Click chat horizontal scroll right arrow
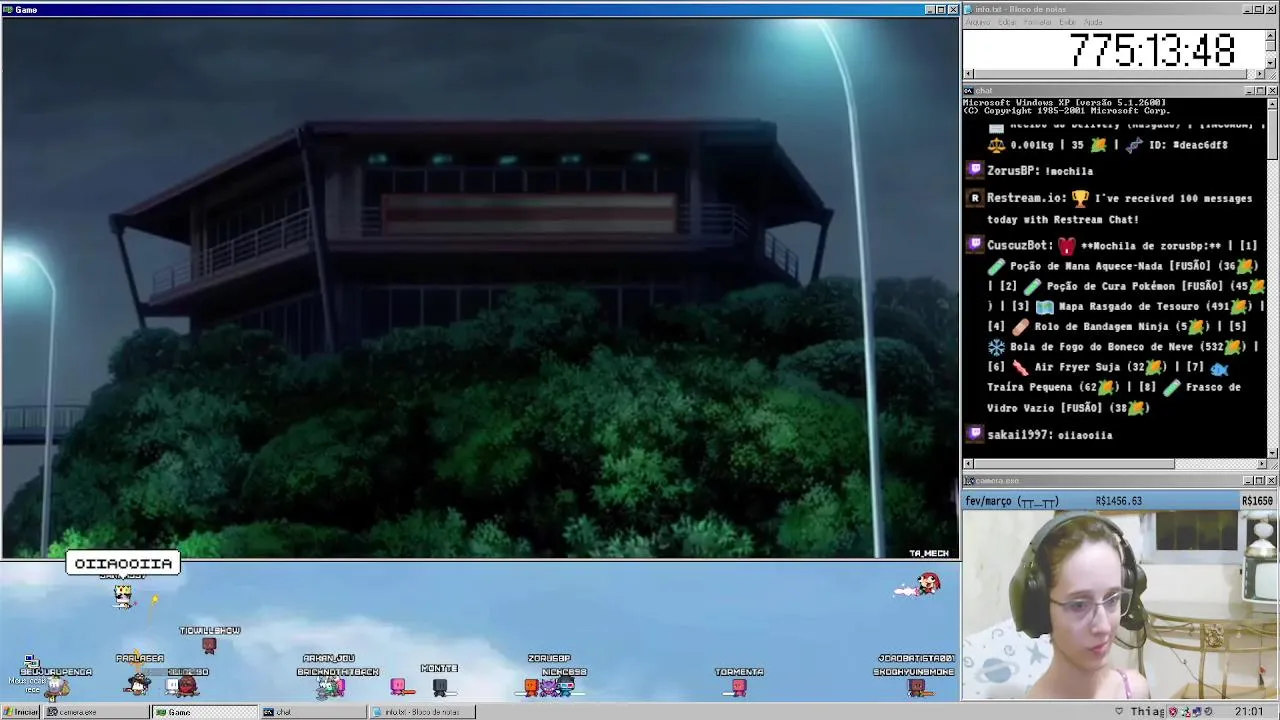Screen dimensions: 1280x720 (x=1261, y=463)
